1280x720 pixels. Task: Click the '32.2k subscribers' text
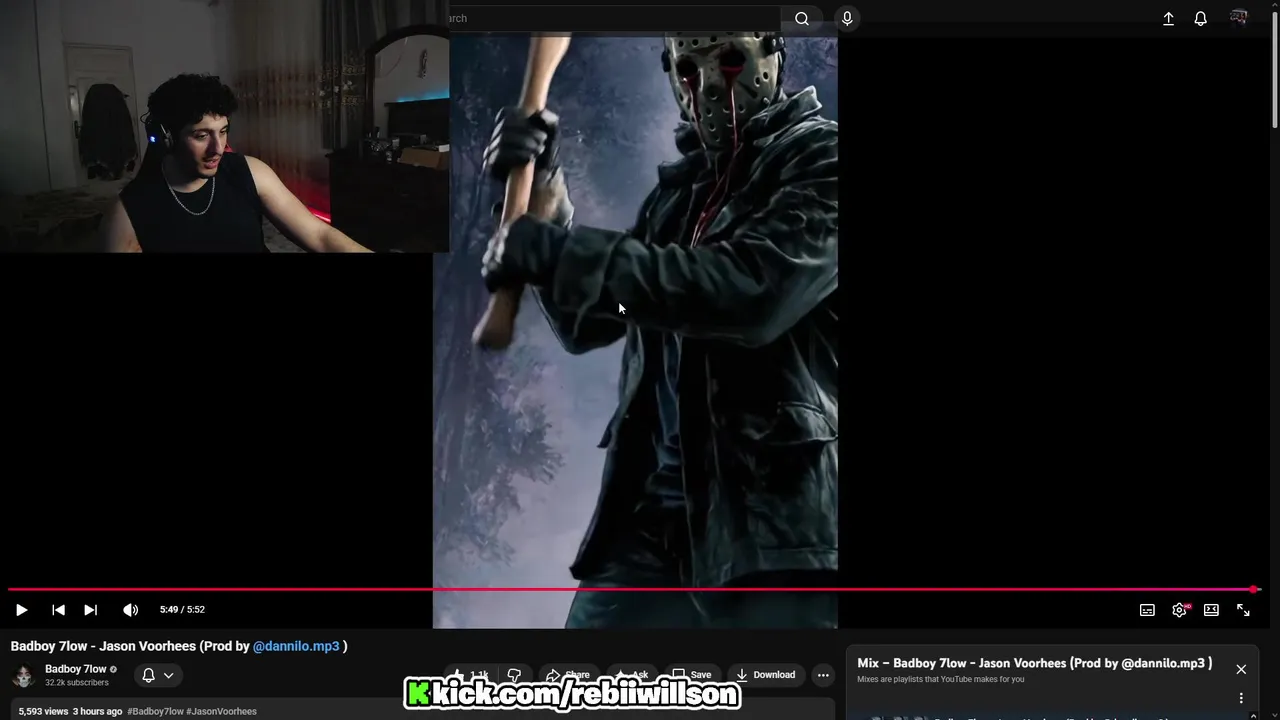(x=77, y=683)
